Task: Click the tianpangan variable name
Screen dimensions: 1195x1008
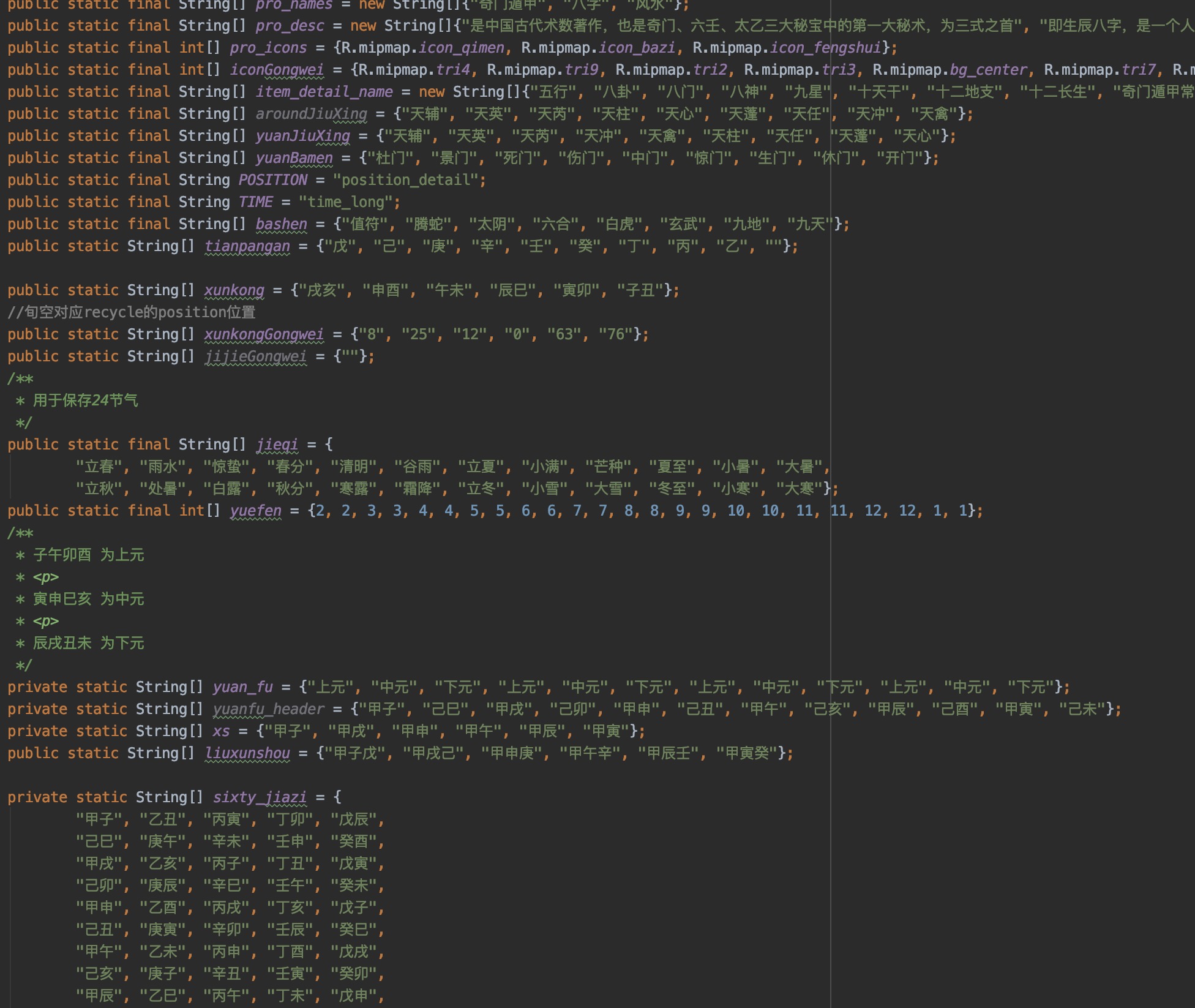Action: pyautogui.click(x=247, y=246)
